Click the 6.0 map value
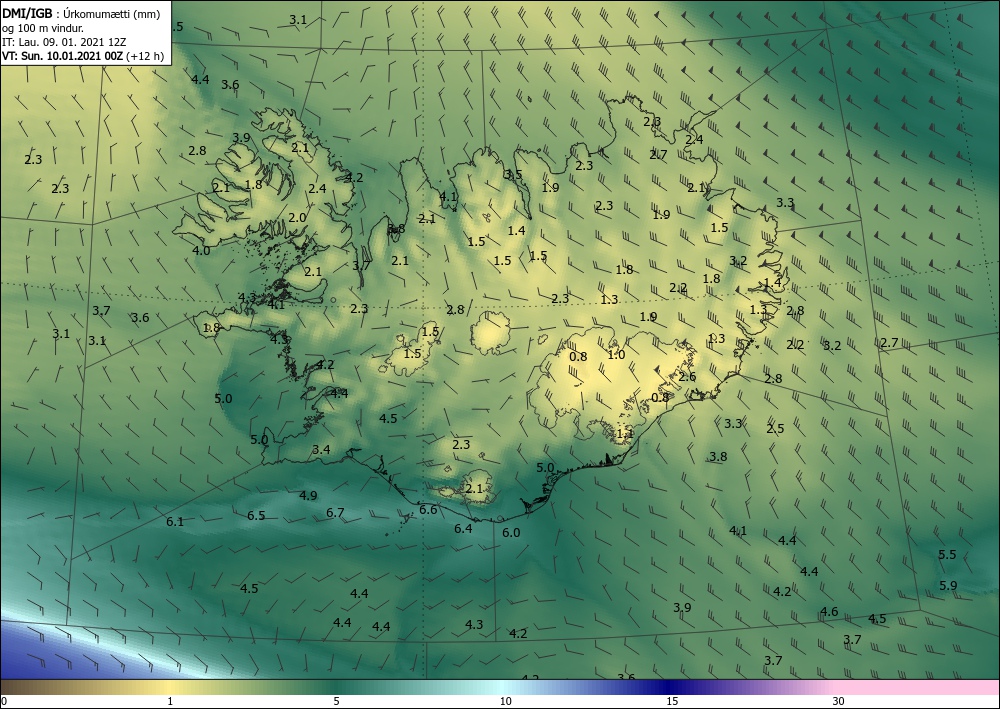 (511, 532)
